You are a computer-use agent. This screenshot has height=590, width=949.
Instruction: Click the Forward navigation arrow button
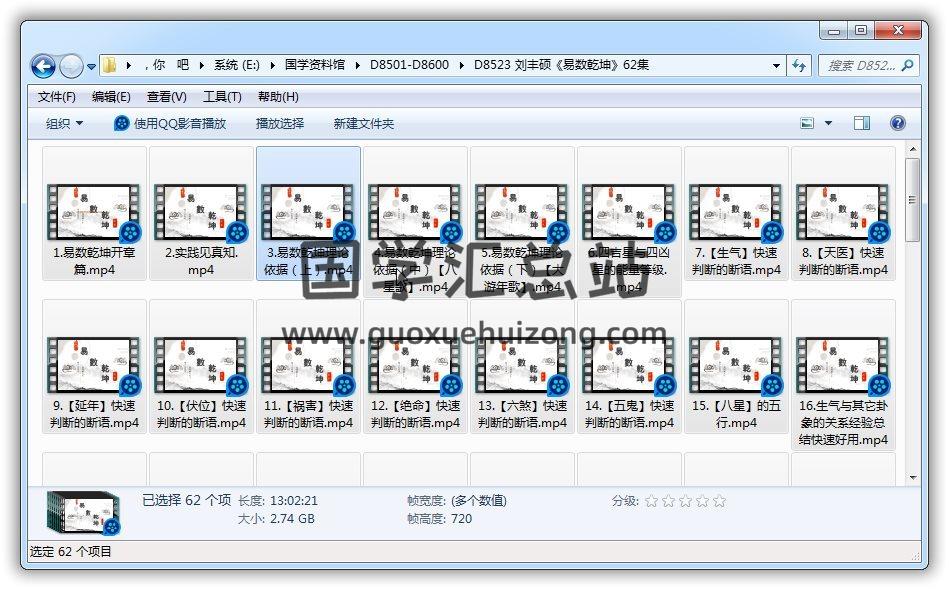tap(71, 66)
